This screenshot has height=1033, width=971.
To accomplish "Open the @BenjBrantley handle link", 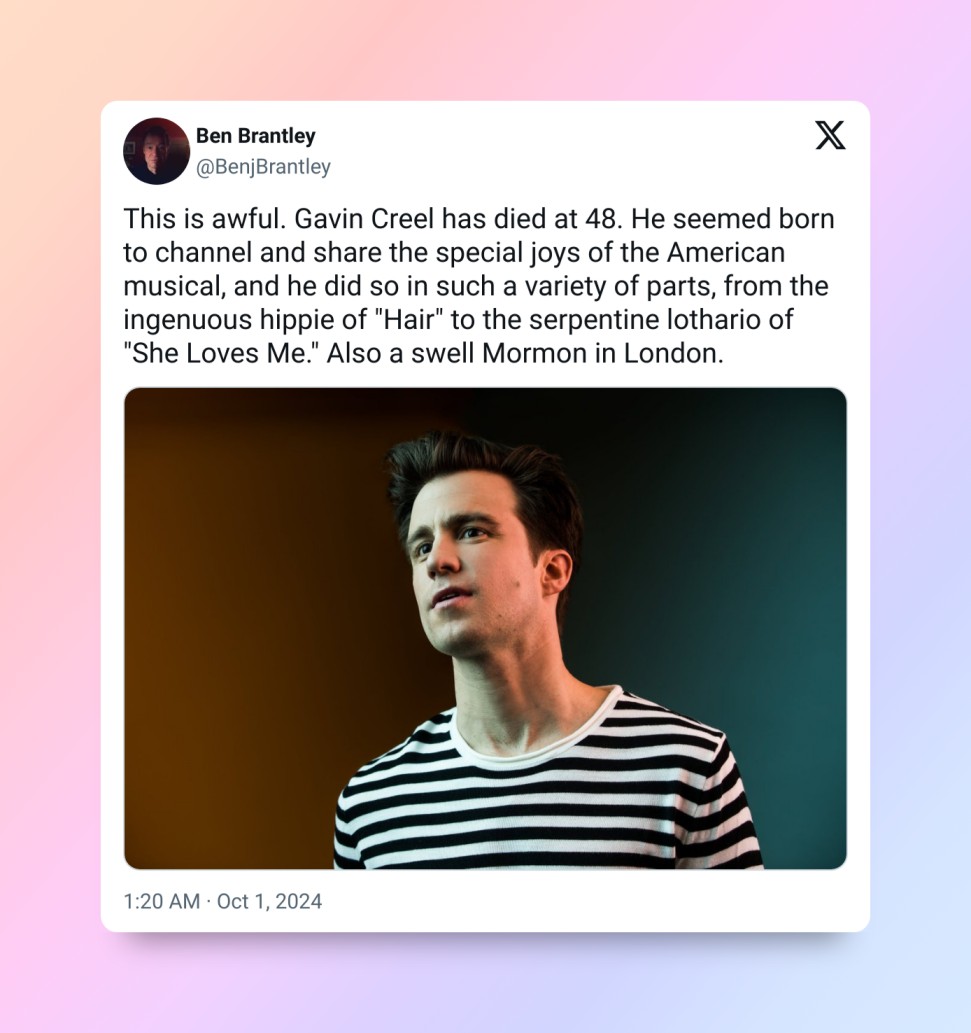I will [264, 167].
